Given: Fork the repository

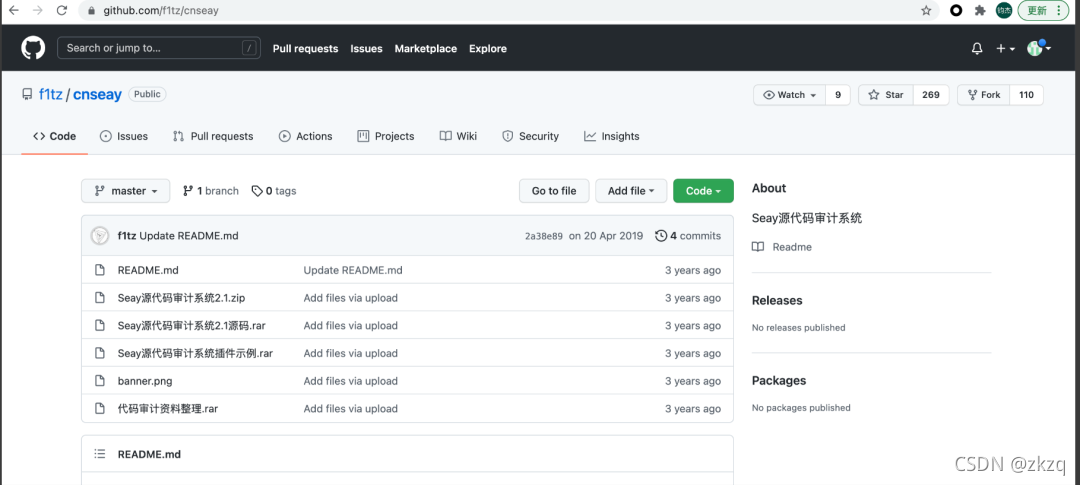Looking at the screenshot, I should point(984,95).
